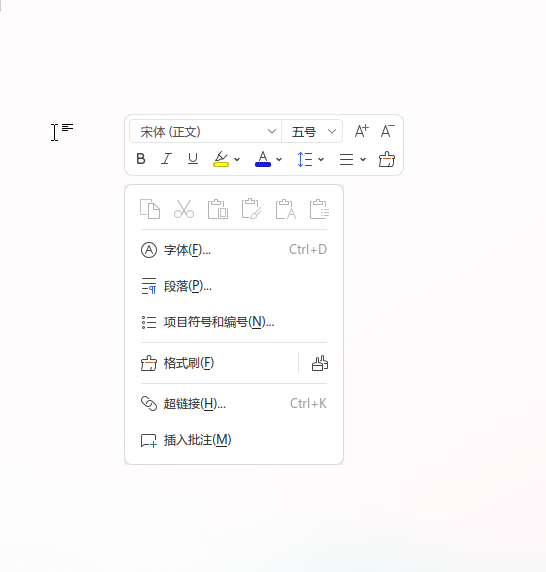Viewport: 546px width, 572px height.
Task: Select 项目符号和编号(N)... menu entry
Action: point(234,322)
